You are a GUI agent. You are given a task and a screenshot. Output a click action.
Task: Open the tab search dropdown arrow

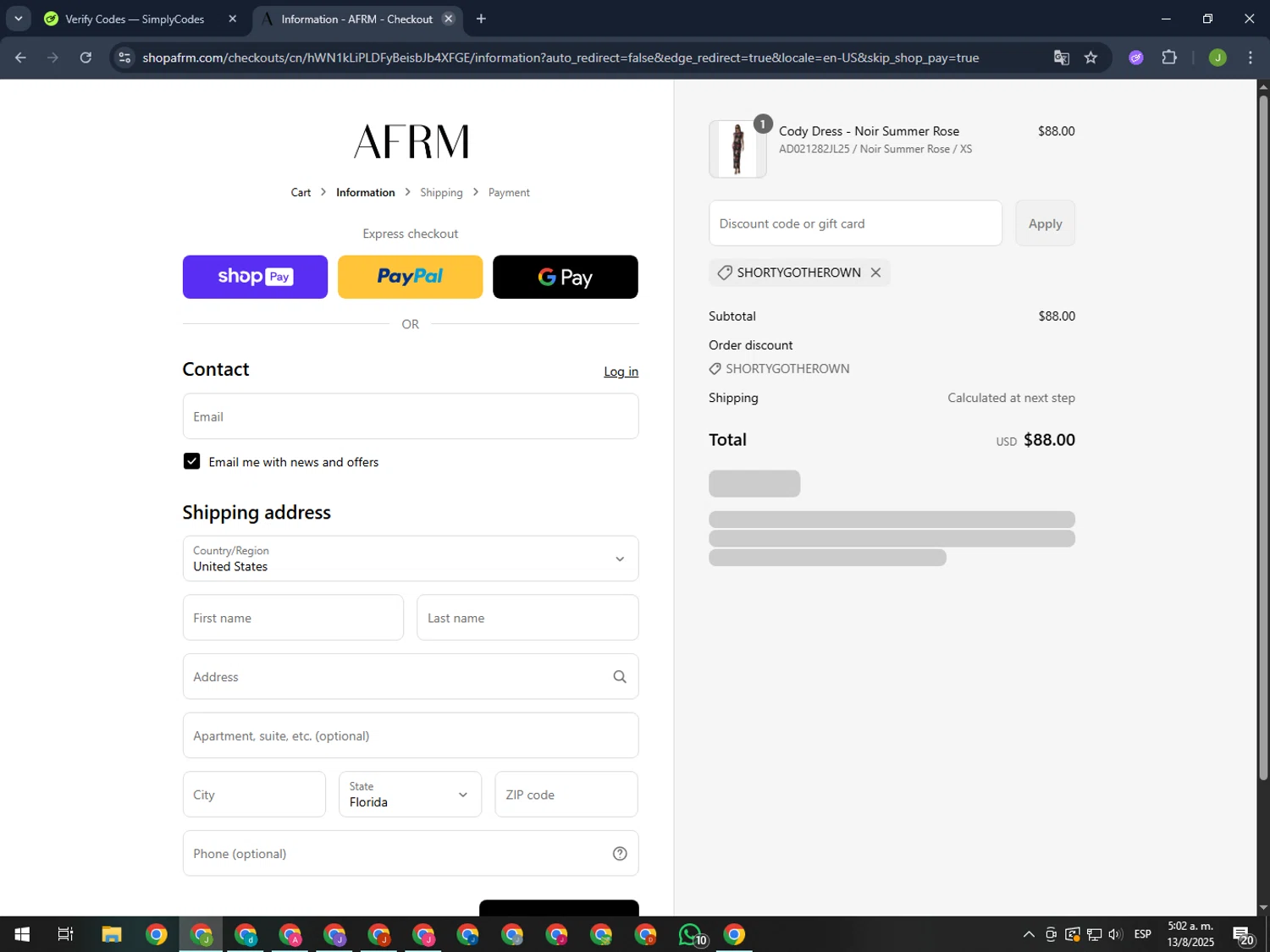[18, 19]
